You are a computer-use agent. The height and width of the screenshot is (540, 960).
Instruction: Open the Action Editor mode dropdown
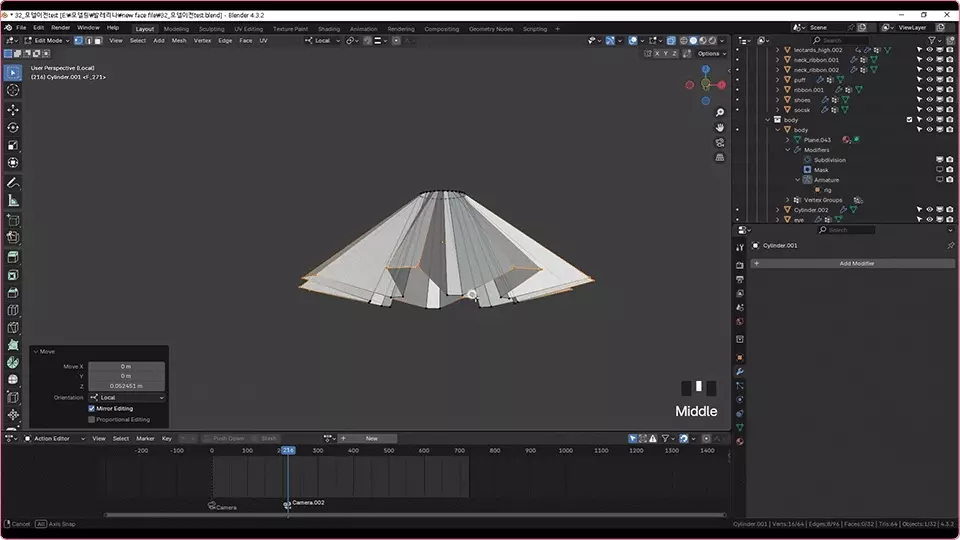(54, 438)
